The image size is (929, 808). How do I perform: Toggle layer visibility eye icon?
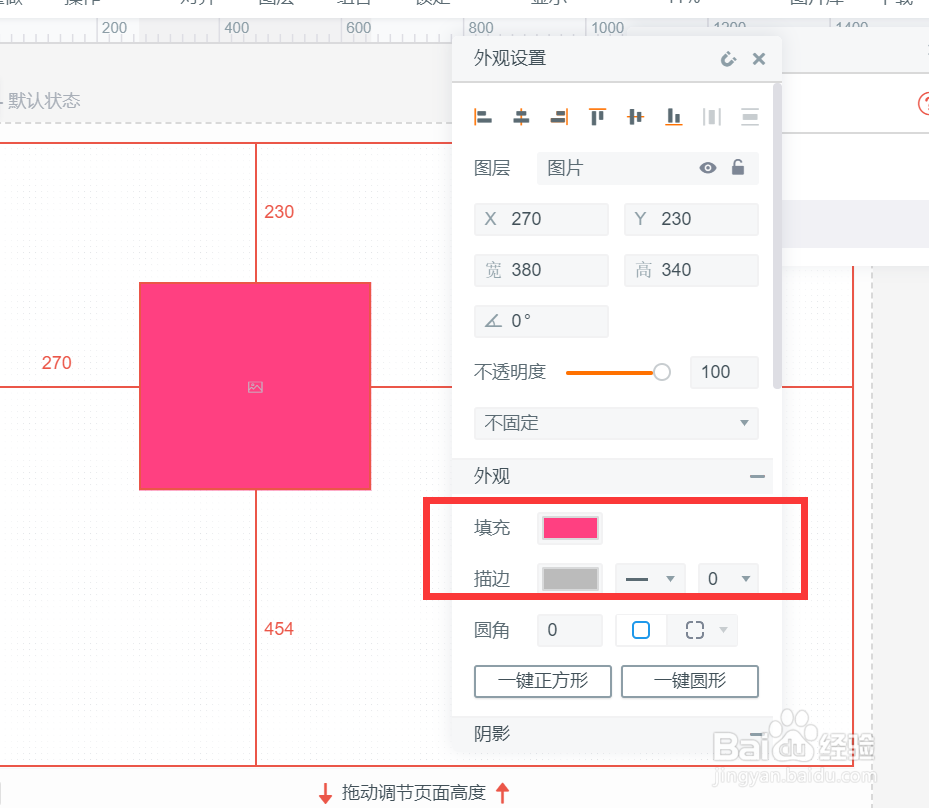pos(707,168)
